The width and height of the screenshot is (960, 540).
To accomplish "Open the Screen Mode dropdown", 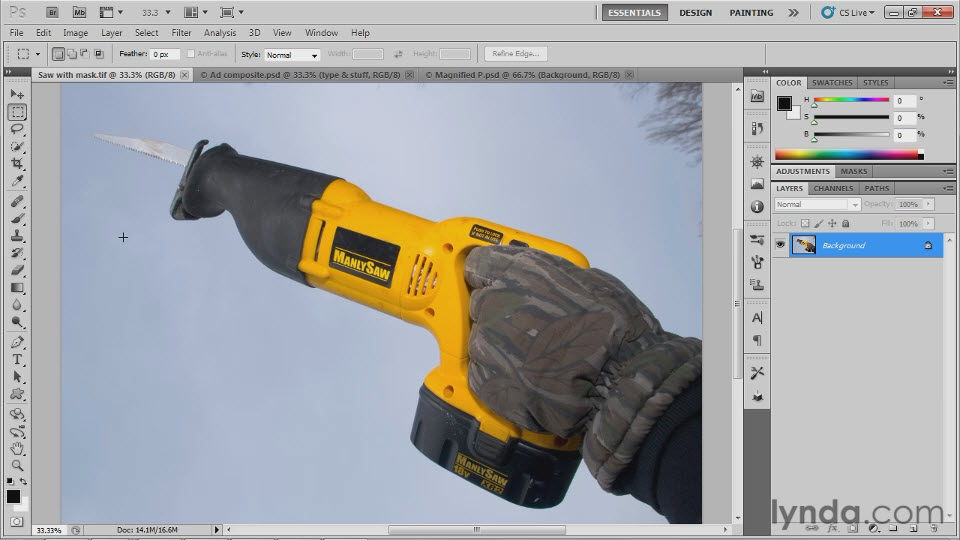I will point(231,12).
